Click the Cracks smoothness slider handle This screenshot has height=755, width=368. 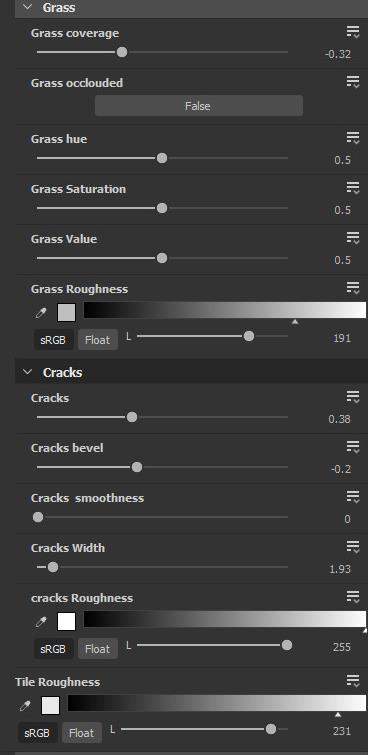point(38,518)
